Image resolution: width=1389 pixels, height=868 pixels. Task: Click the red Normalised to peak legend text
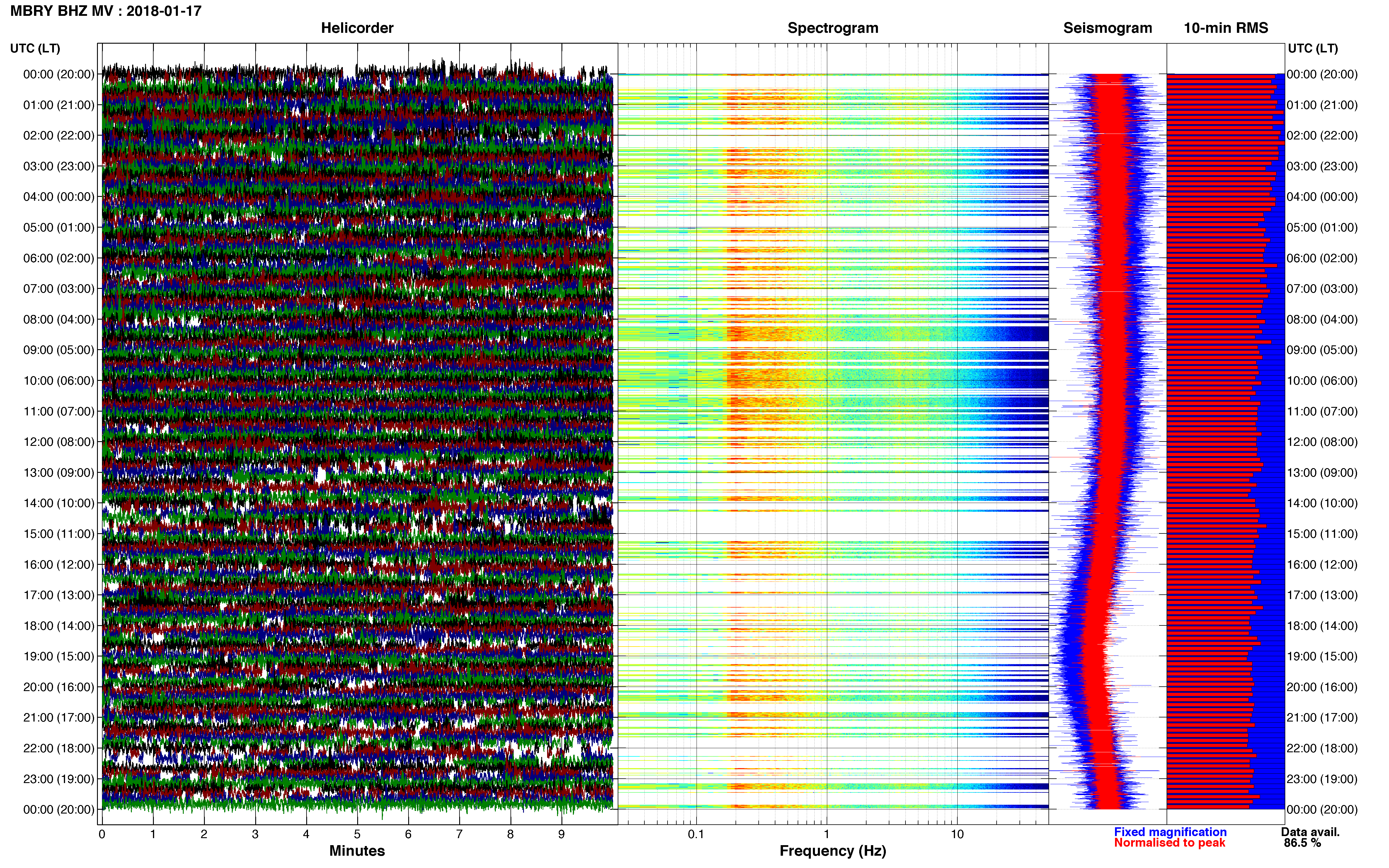[1170, 843]
